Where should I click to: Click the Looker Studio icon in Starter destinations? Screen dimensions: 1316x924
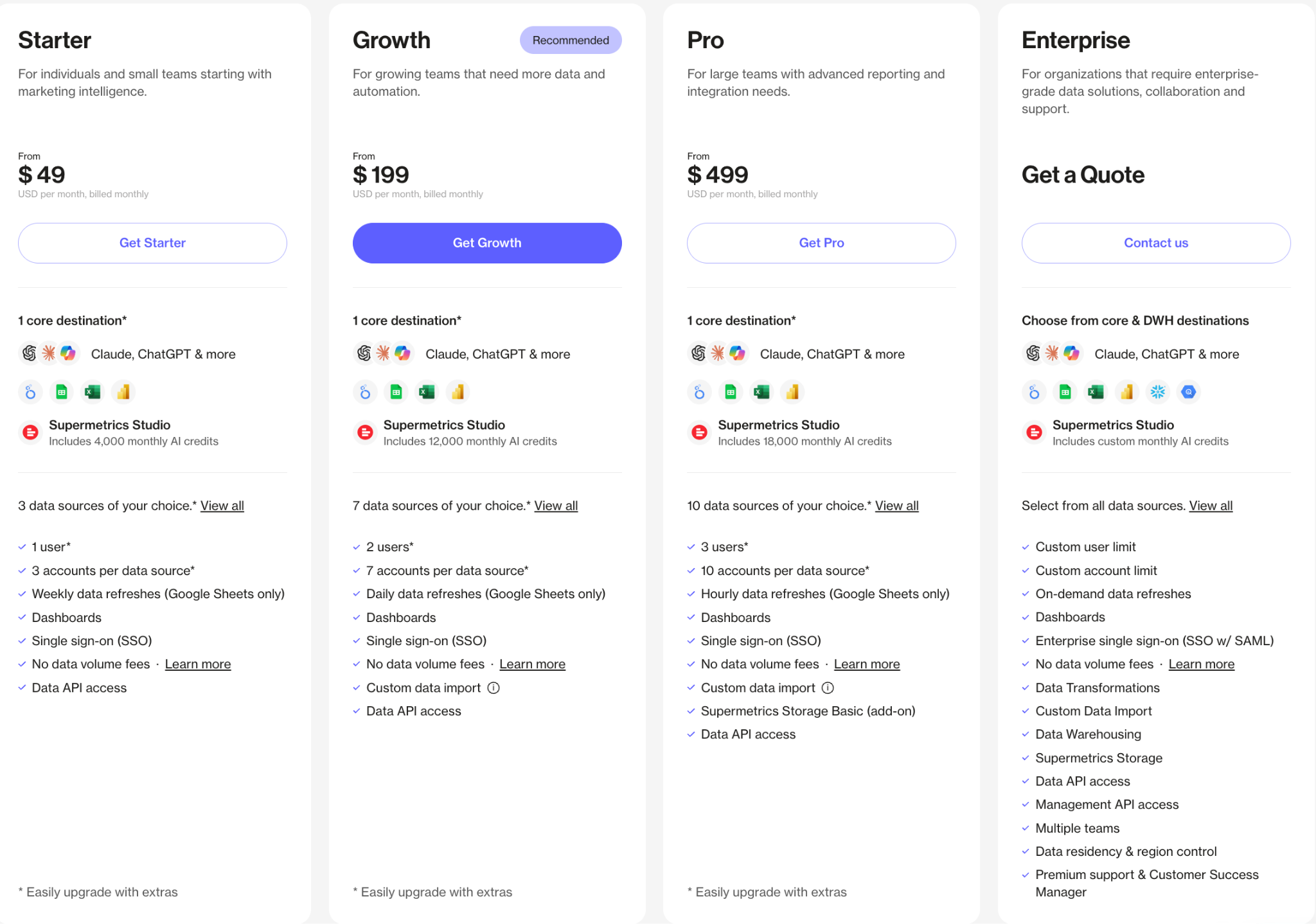click(30, 391)
